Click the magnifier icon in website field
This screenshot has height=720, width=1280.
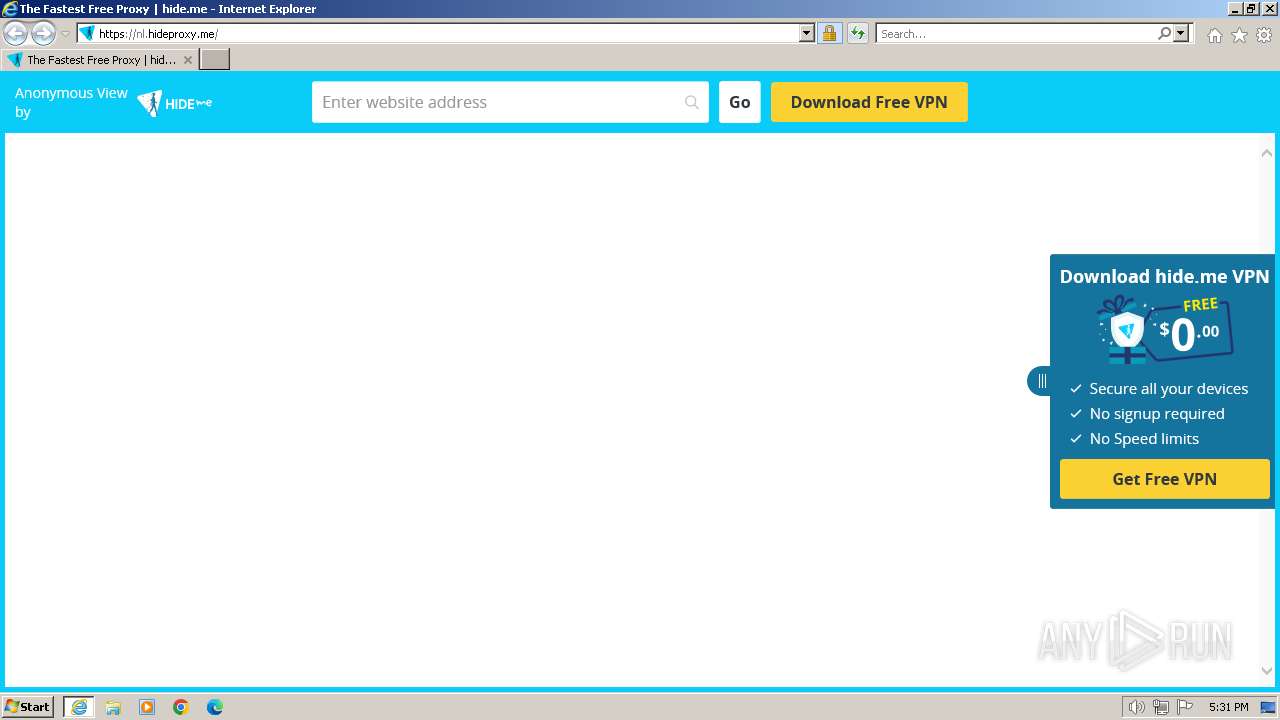(x=691, y=102)
